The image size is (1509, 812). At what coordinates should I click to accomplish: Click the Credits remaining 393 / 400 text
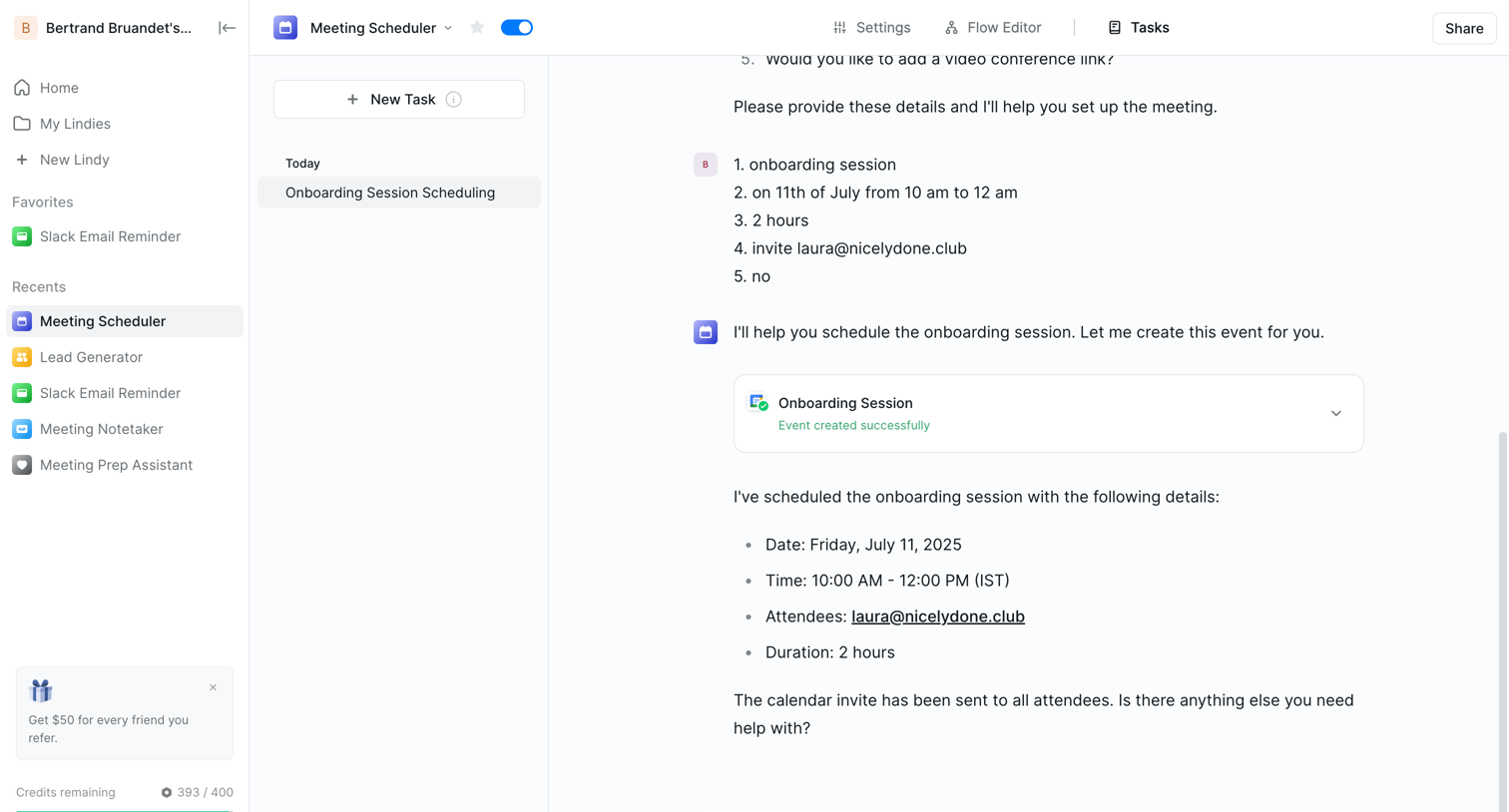(x=125, y=793)
